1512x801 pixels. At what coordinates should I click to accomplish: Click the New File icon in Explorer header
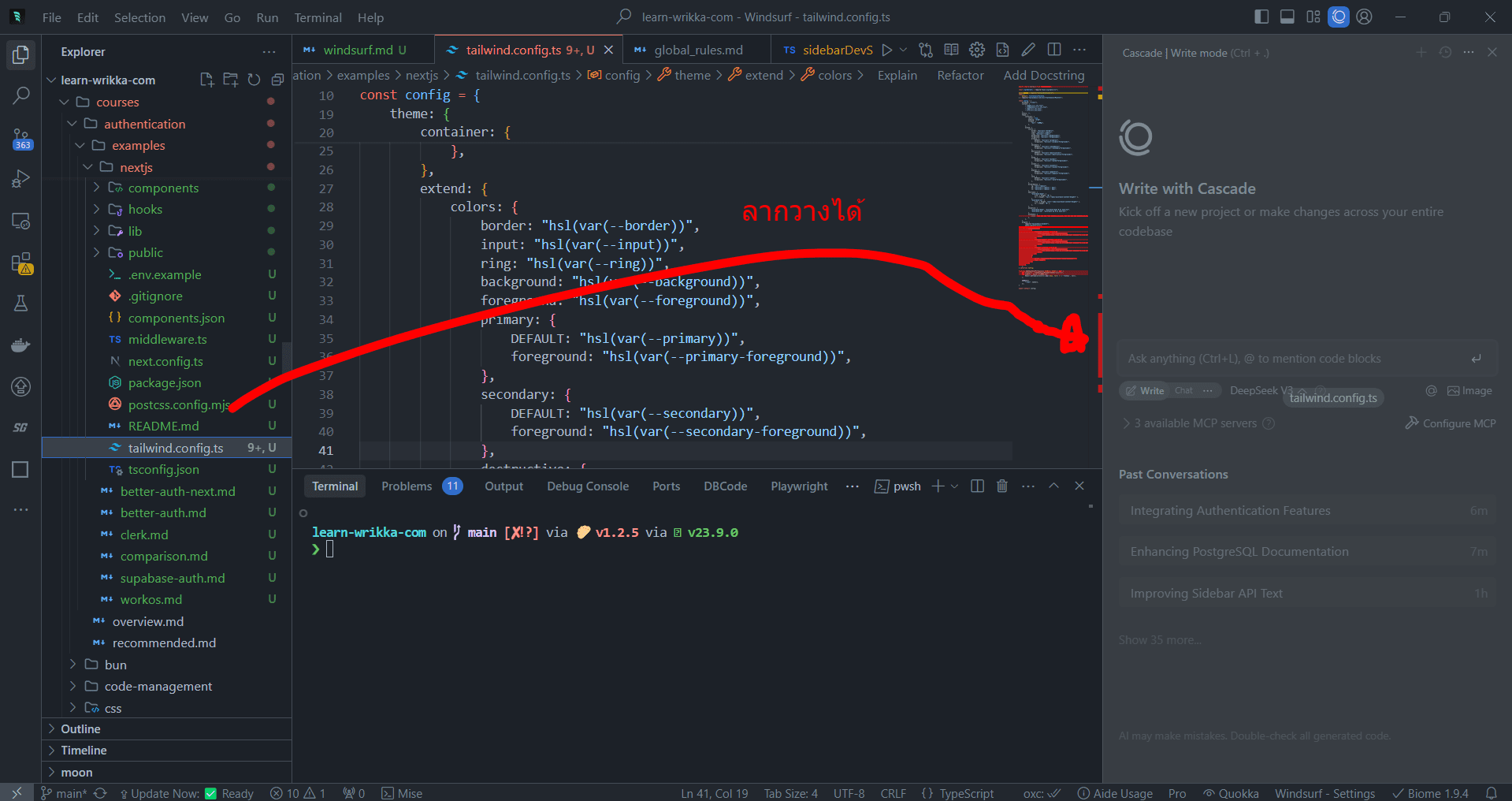click(206, 80)
